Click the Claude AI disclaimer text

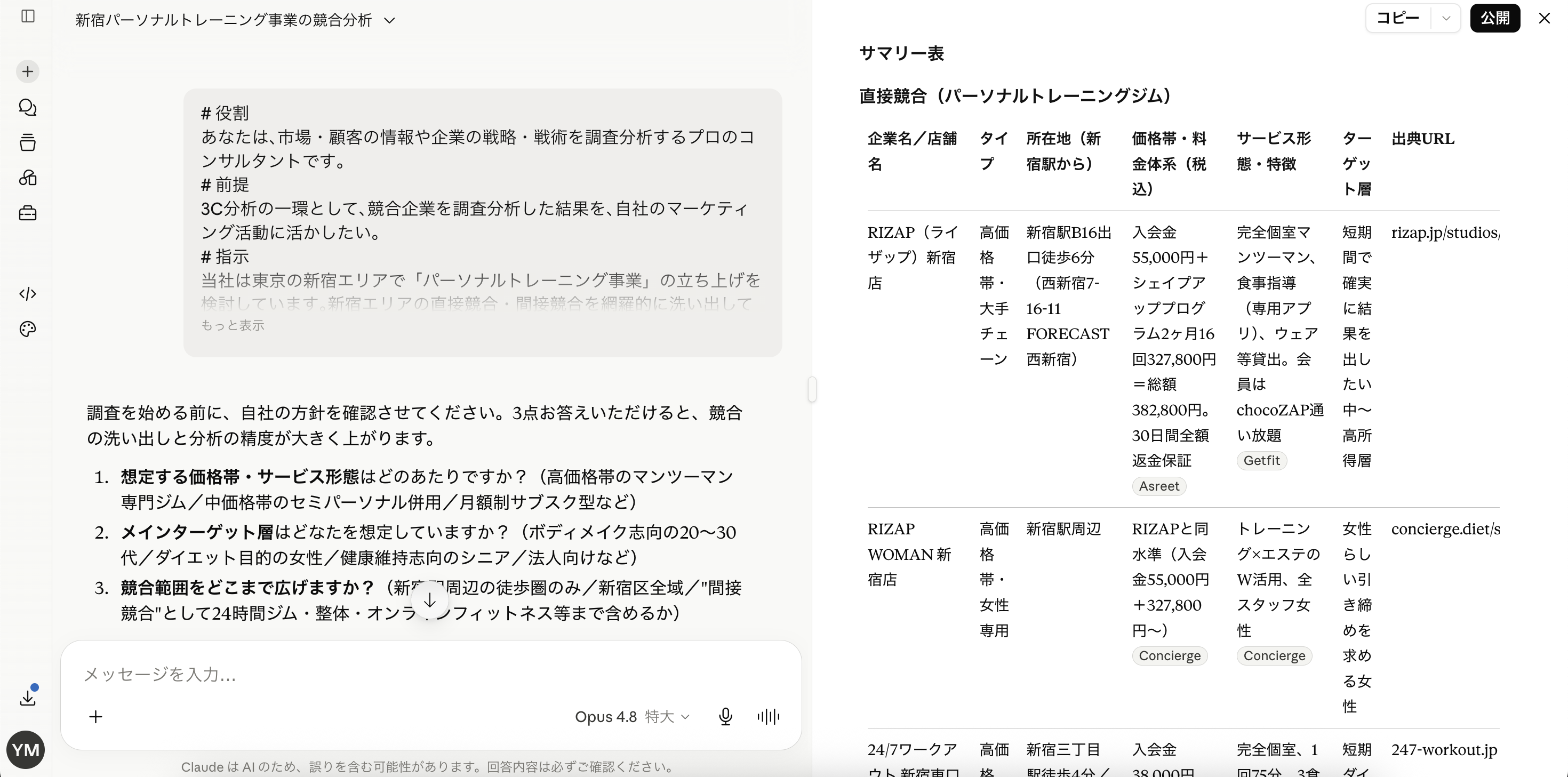tap(428, 767)
